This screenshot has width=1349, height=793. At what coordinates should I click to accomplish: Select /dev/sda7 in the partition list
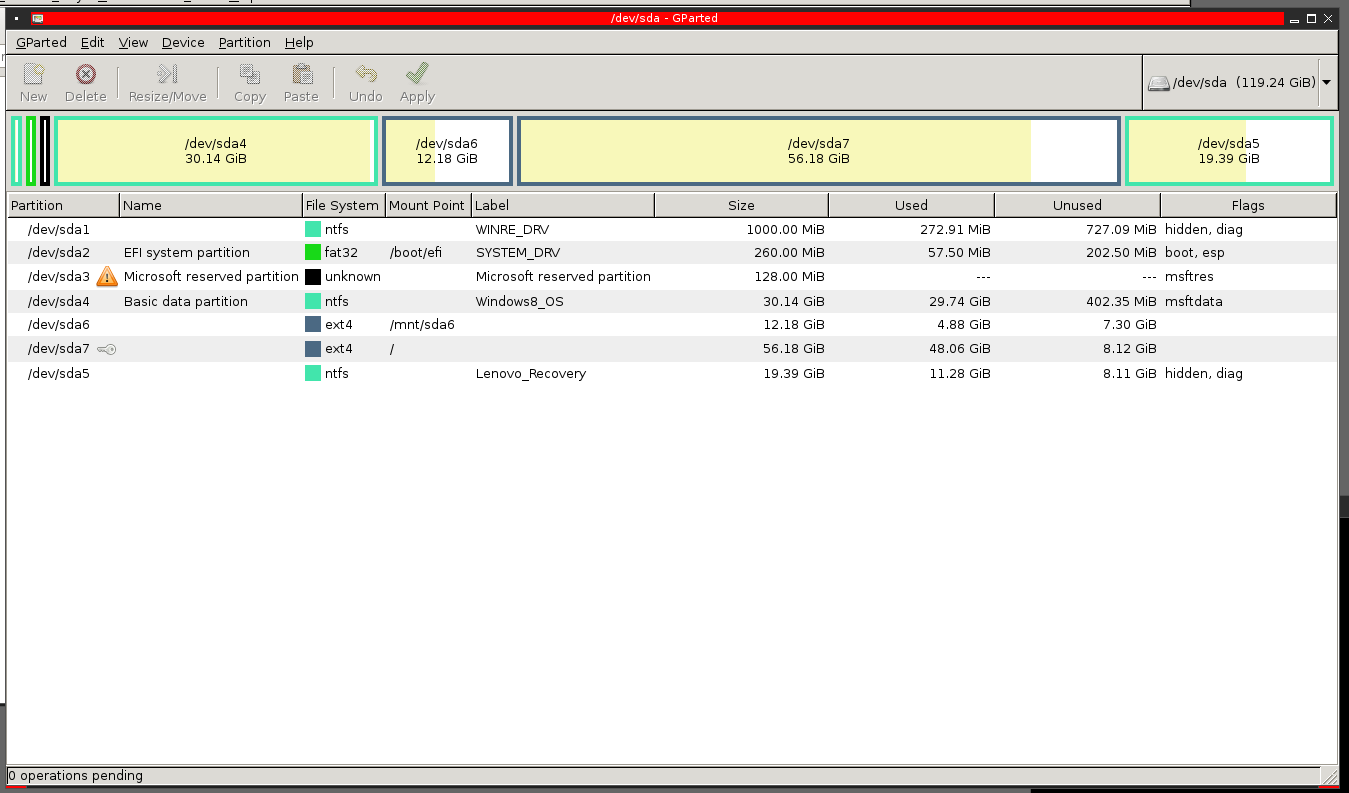672,349
